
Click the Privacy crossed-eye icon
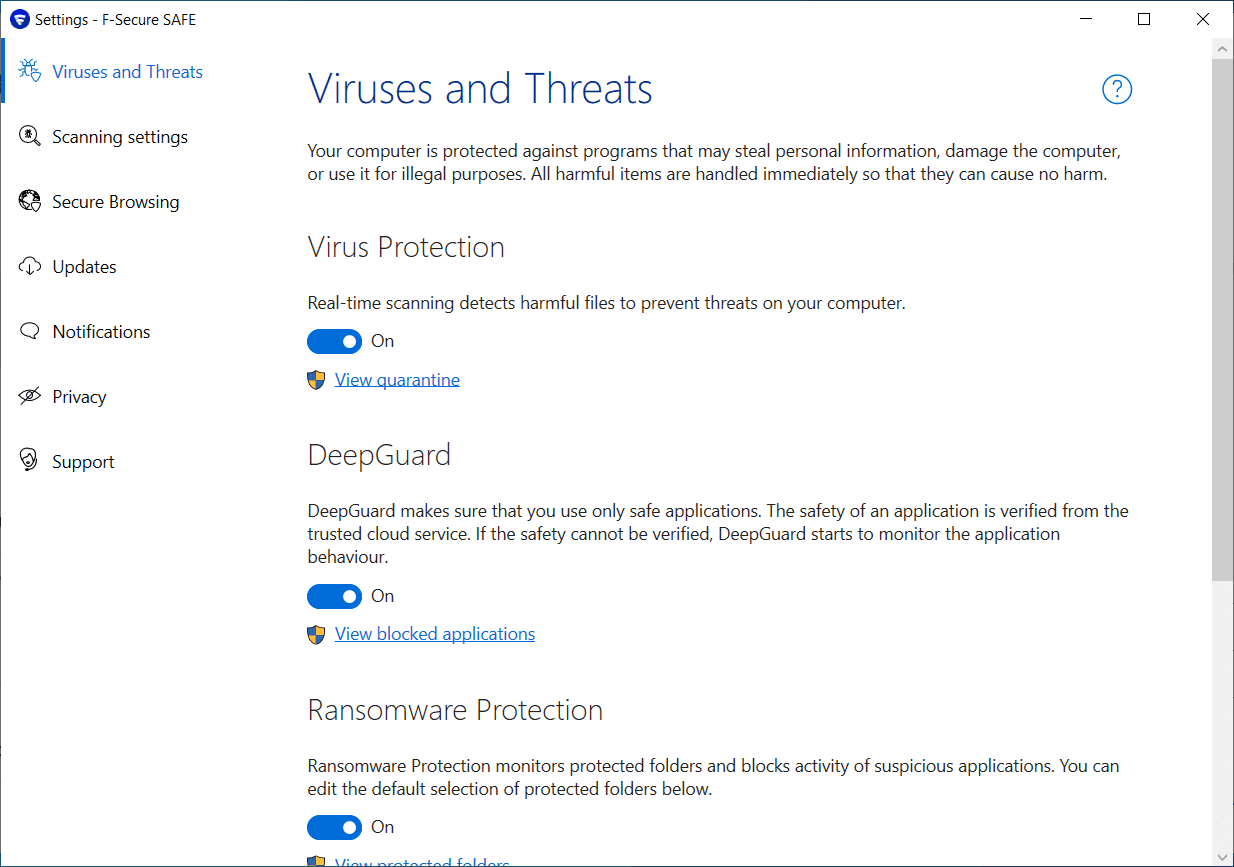tap(30, 396)
